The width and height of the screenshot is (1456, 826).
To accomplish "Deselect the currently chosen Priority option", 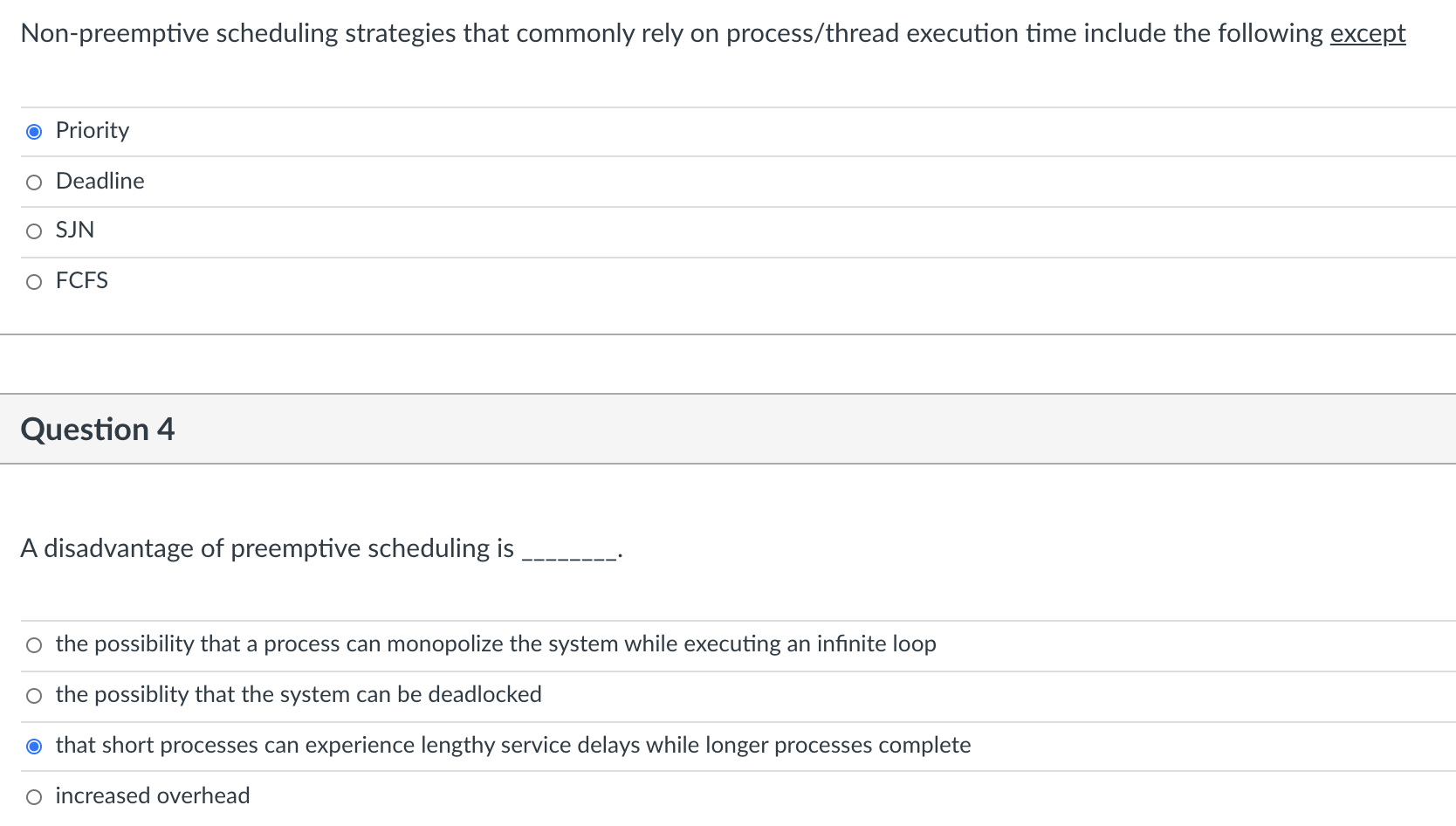I will tap(34, 131).
